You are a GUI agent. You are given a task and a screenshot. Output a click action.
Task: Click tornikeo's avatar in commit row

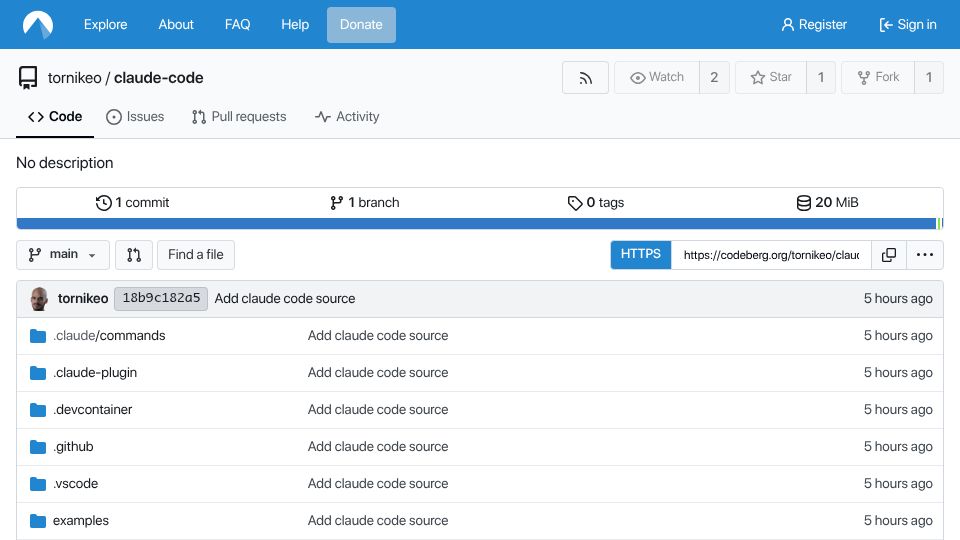click(39, 299)
